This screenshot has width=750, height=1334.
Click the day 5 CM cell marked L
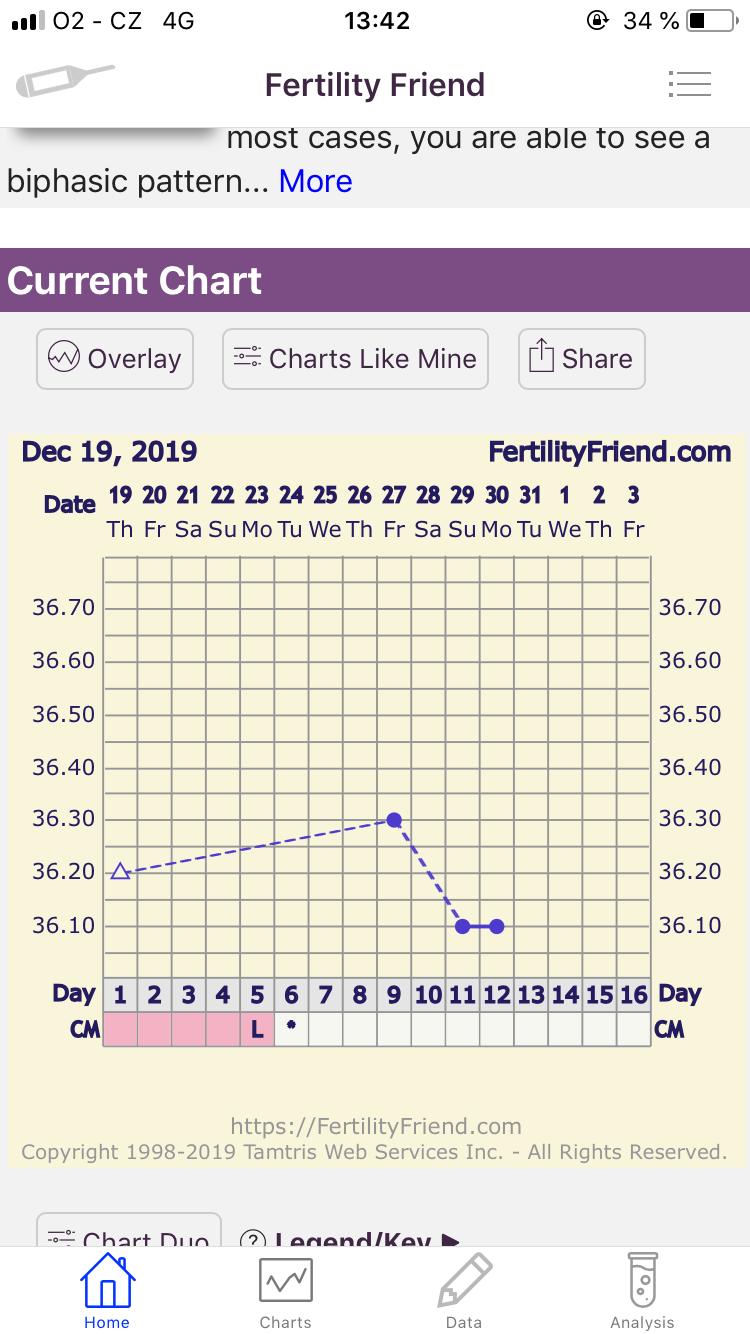point(257,1028)
